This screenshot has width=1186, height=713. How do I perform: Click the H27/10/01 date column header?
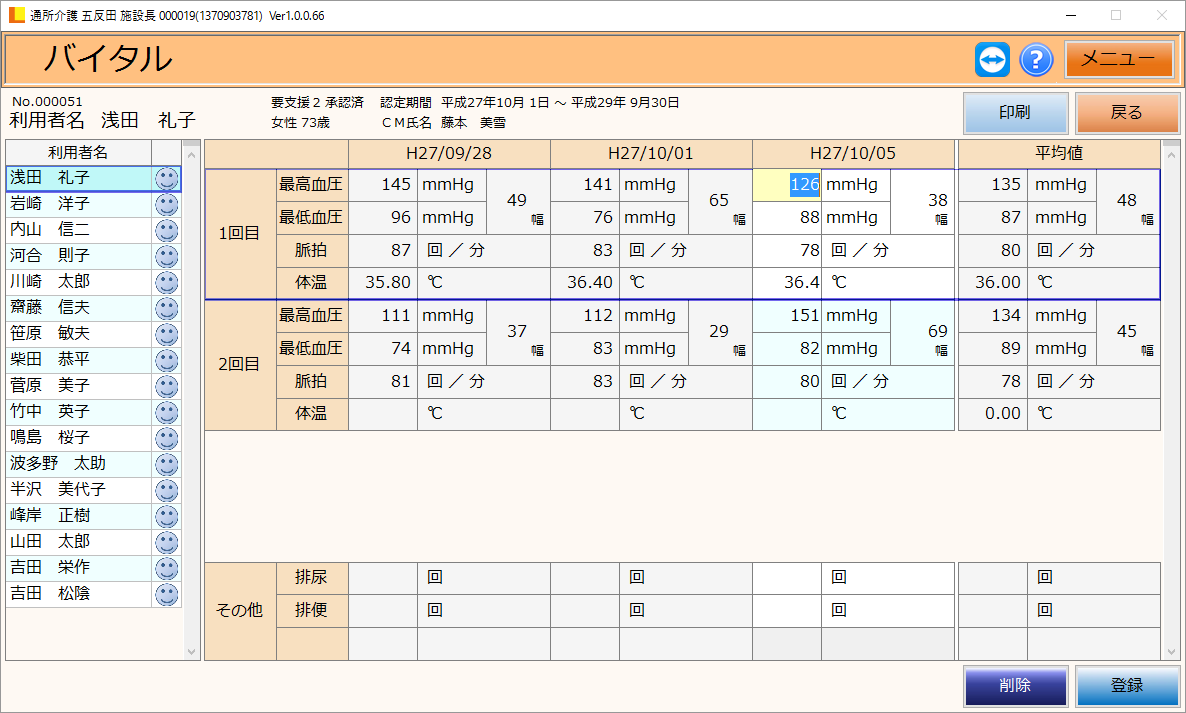pos(651,153)
